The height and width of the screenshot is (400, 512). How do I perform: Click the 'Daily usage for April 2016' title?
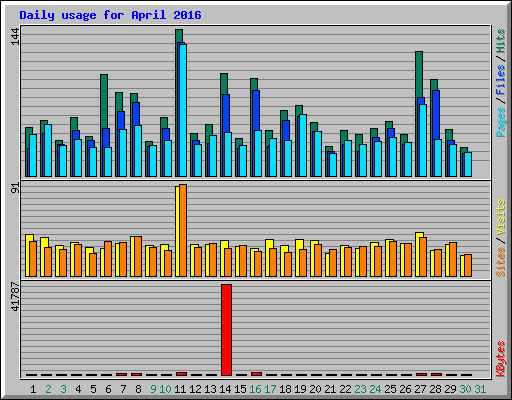pos(110,15)
